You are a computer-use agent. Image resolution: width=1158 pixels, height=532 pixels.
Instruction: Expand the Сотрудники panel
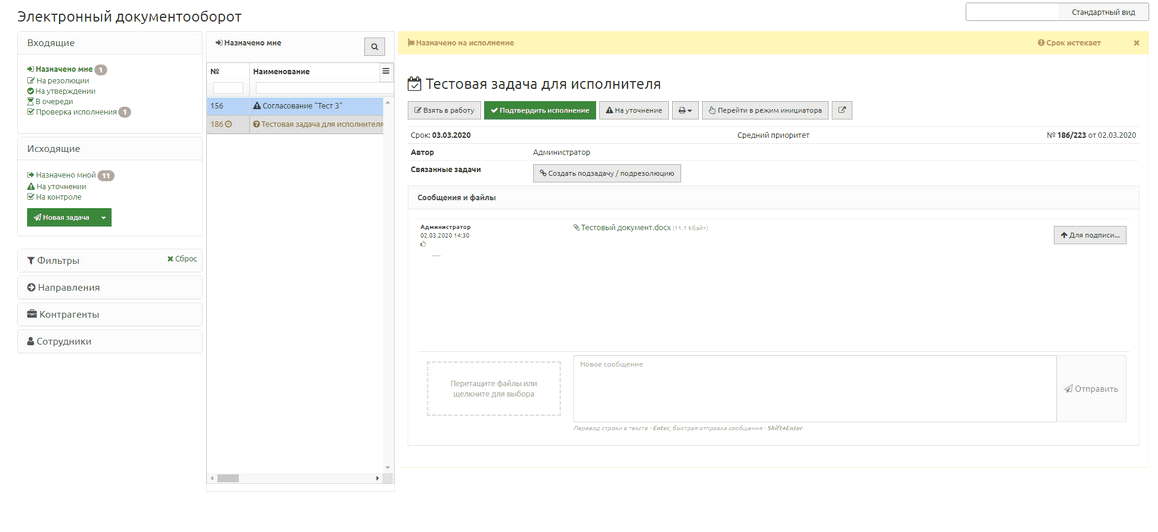tap(109, 341)
